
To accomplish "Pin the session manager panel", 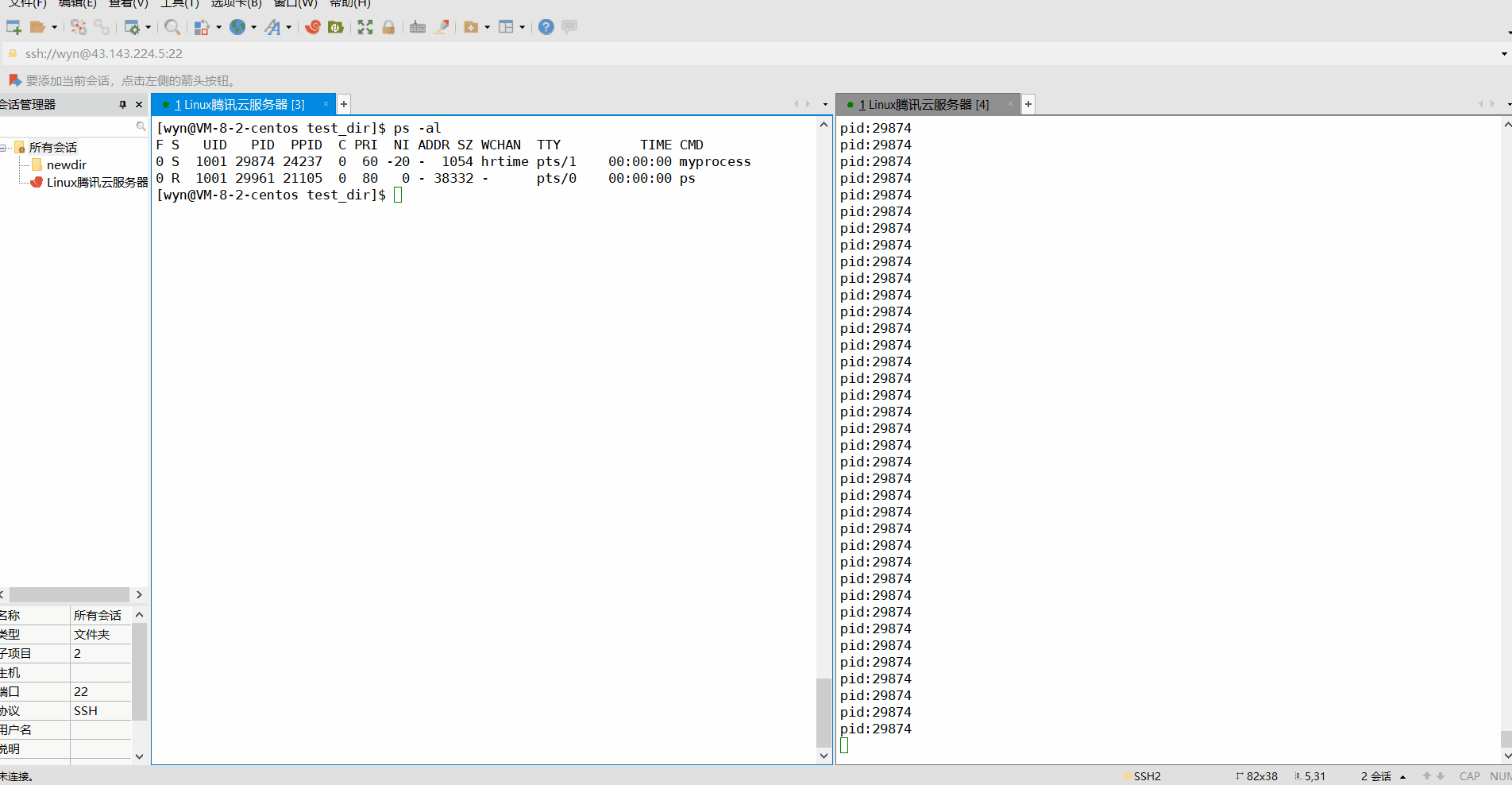I will coord(122,104).
